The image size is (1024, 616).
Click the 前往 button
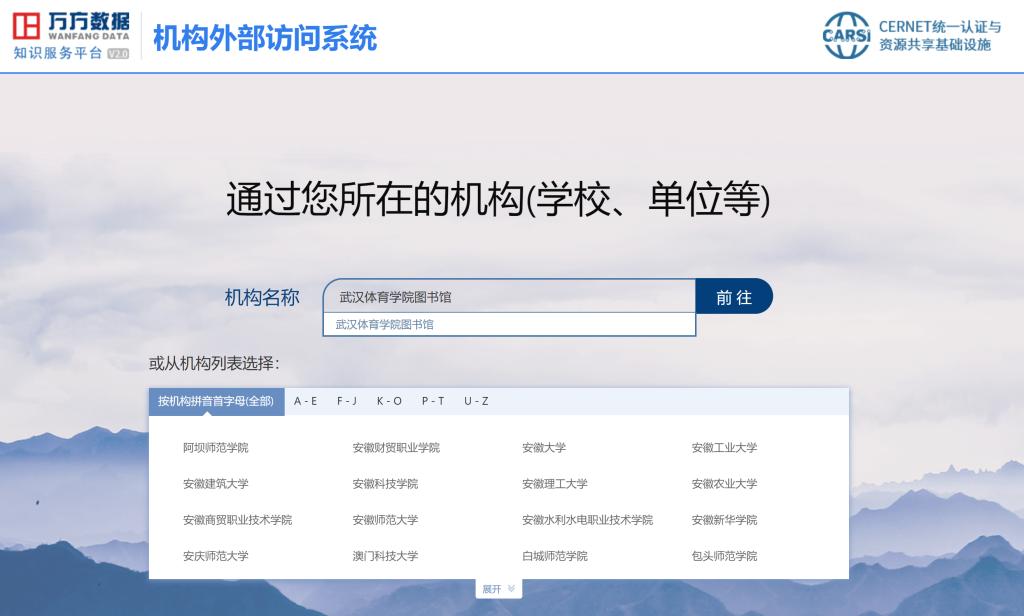click(734, 297)
